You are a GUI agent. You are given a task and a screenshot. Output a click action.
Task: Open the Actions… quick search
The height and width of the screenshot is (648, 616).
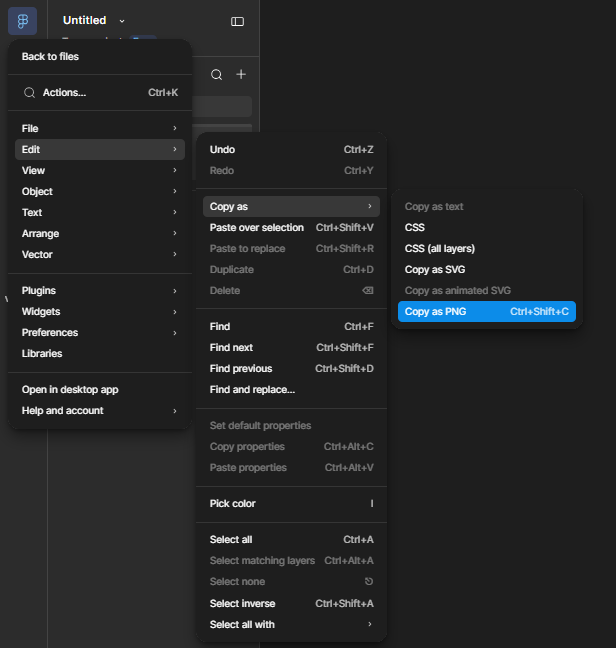click(x=100, y=93)
